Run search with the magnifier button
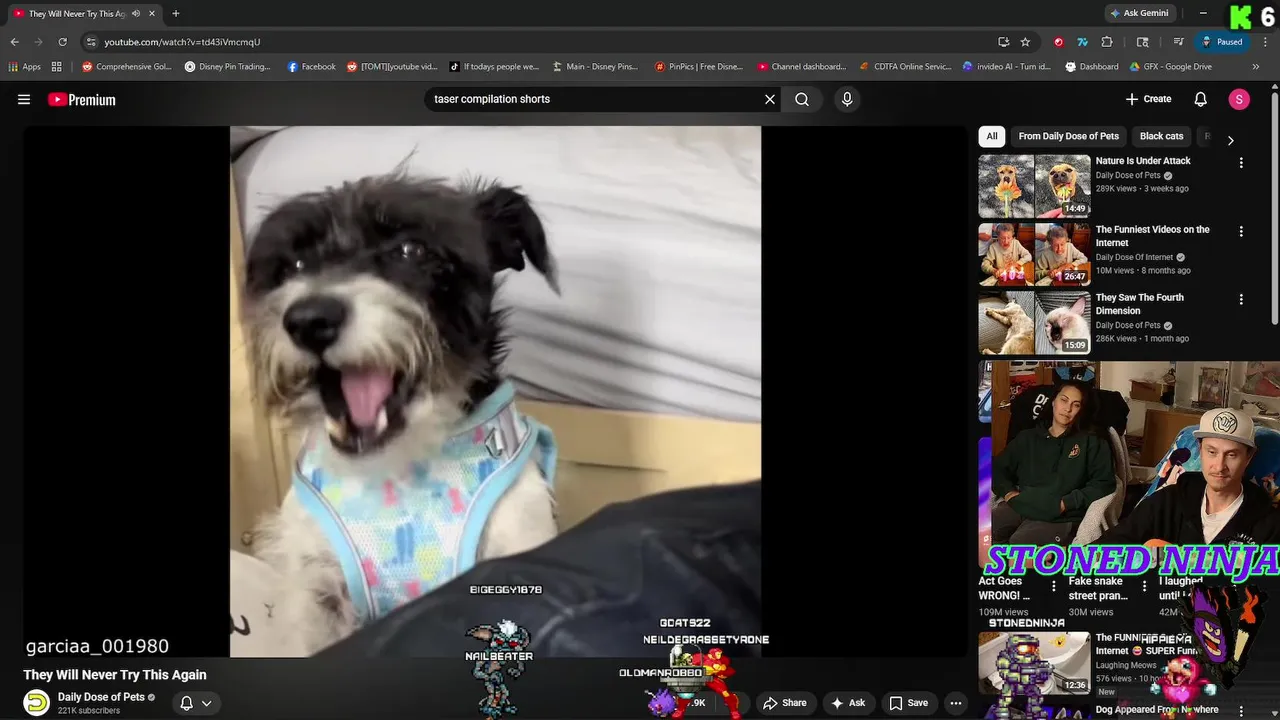The height and width of the screenshot is (720, 1280). coord(802,99)
